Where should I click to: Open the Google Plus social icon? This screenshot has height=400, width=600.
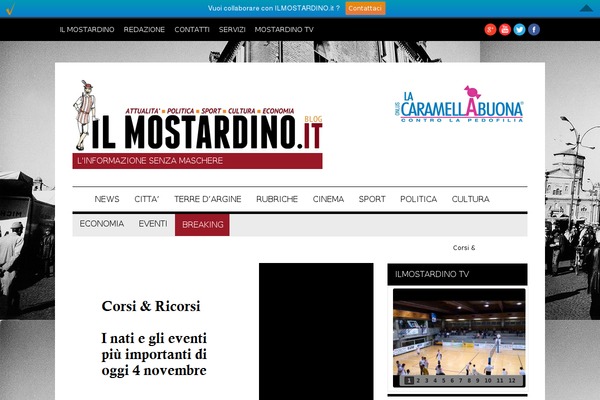tap(490, 29)
